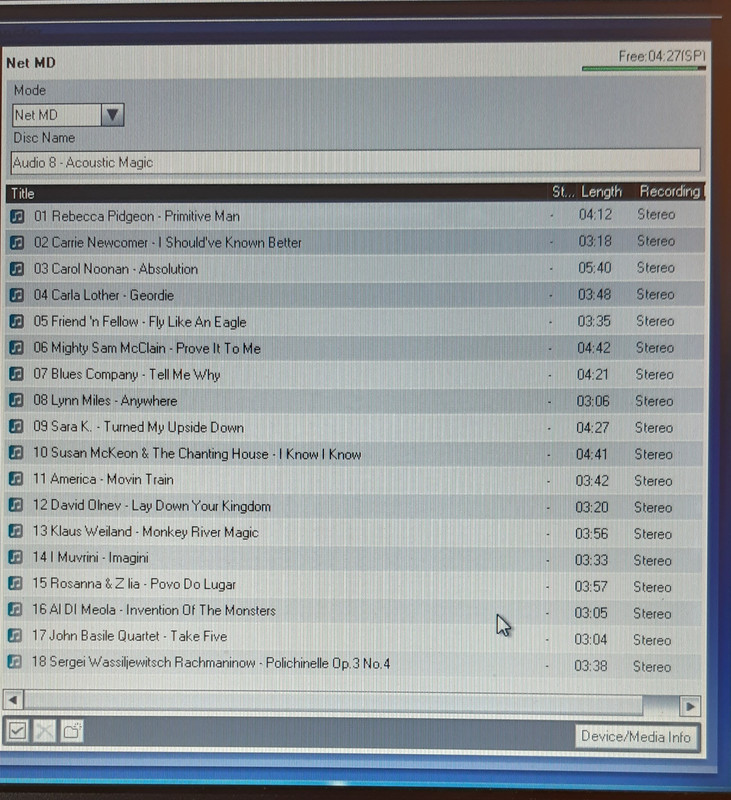This screenshot has width=731, height=800.
Task: Click music icon of Rosanna & Zelia track
Action: (x=15, y=583)
